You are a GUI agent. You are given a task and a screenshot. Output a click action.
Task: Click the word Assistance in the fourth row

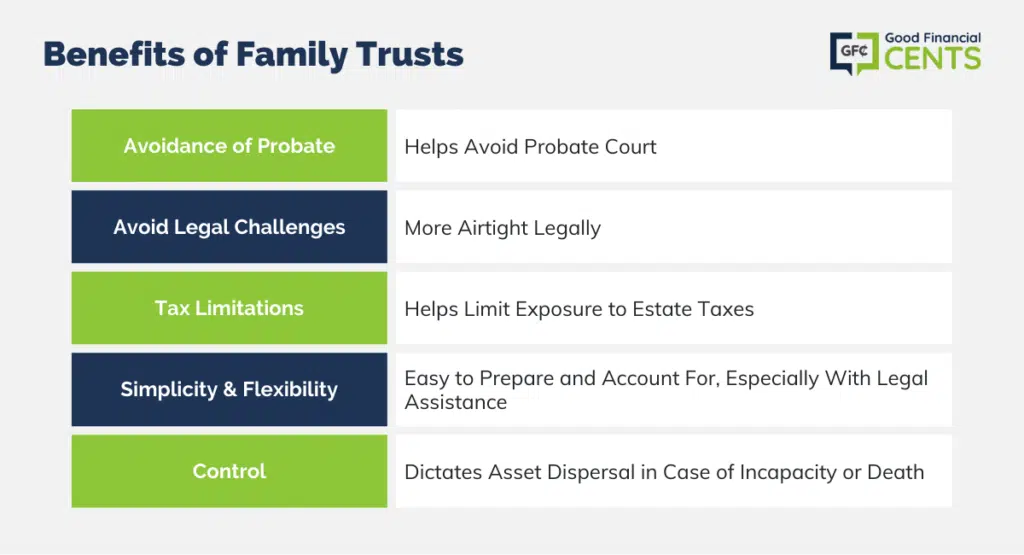(x=456, y=402)
